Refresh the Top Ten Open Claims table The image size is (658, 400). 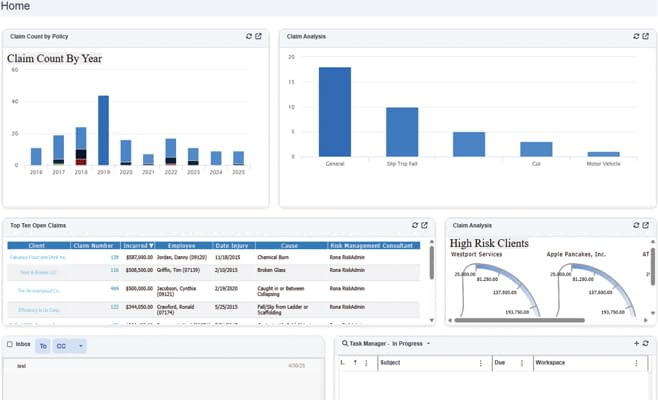tap(415, 225)
